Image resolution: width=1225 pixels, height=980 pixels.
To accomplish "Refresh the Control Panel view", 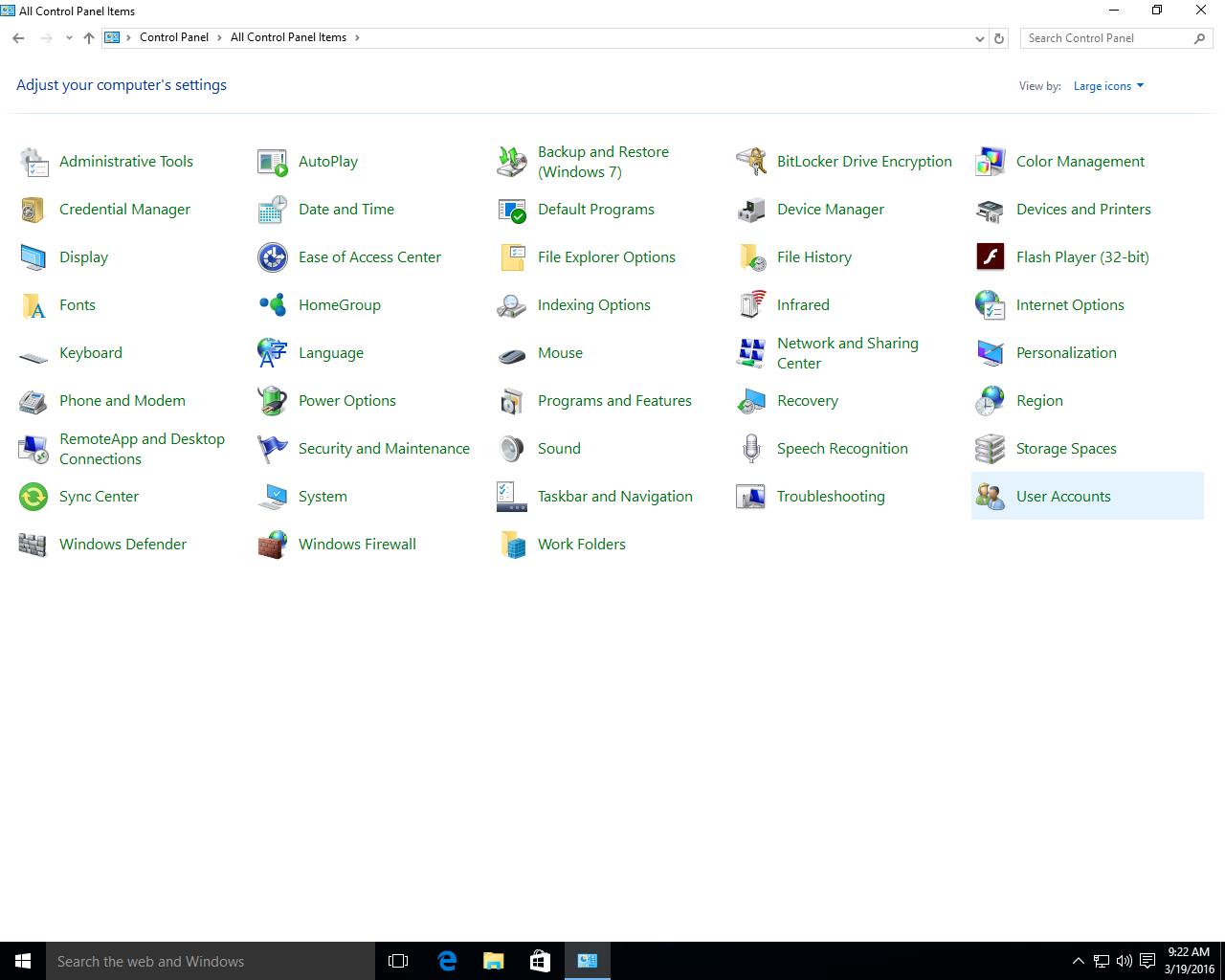I will tap(999, 38).
